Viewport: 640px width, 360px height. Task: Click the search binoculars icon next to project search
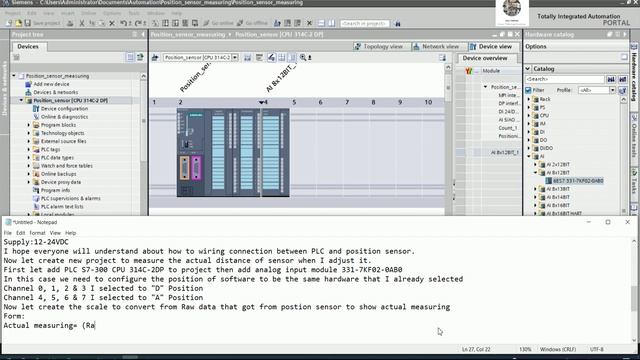coord(398,23)
